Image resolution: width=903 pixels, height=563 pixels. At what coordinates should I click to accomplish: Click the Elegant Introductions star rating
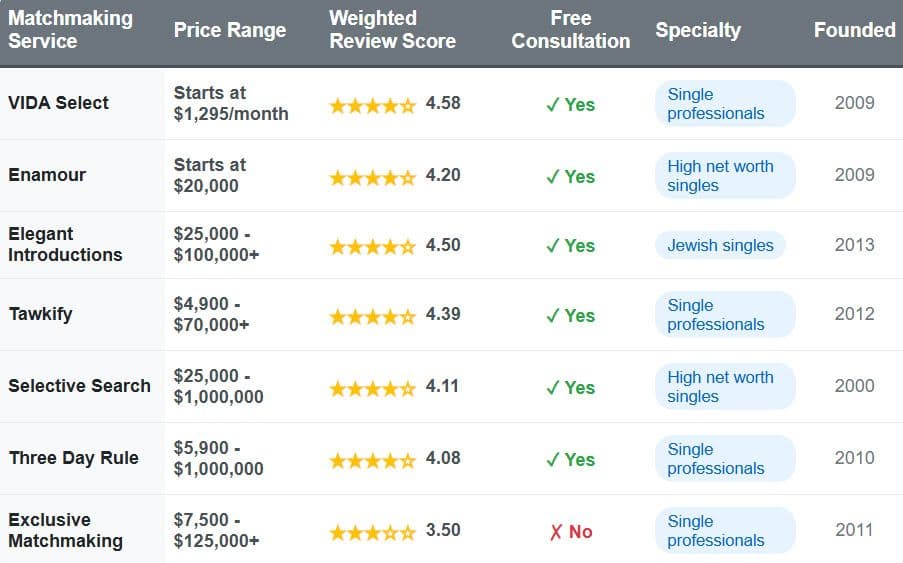(372, 246)
